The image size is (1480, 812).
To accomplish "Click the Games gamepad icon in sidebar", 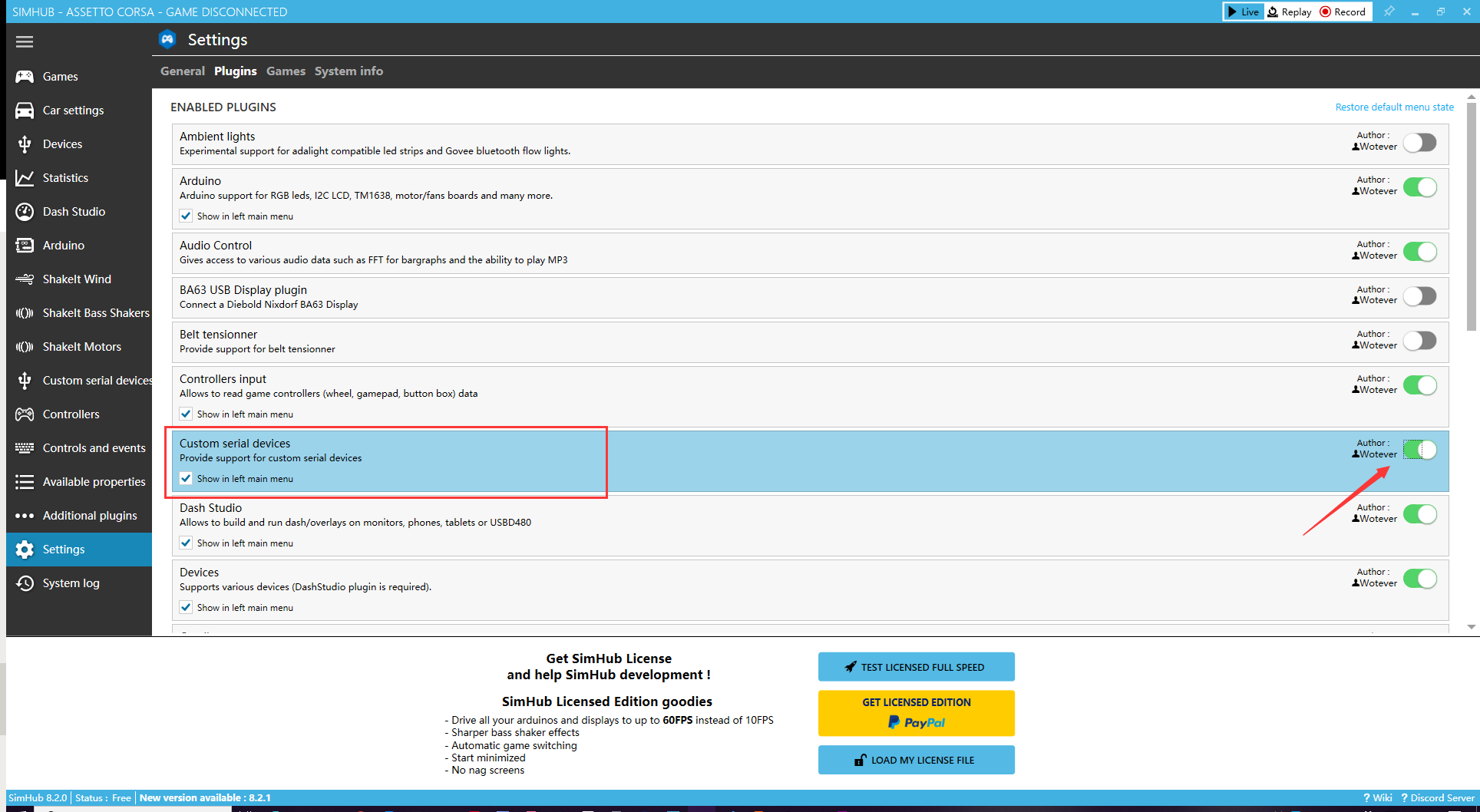I will click(x=25, y=77).
